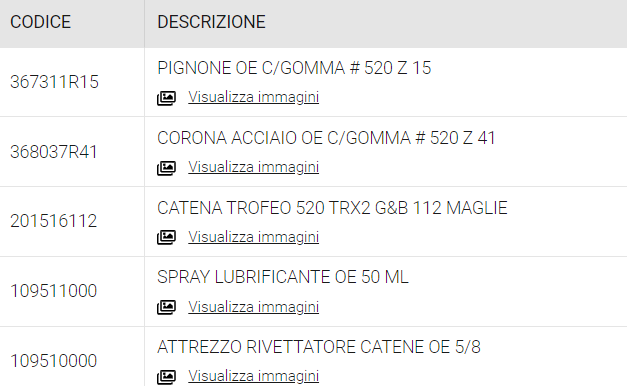Select product code 368037R41
627x386 pixels.
click(54, 152)
